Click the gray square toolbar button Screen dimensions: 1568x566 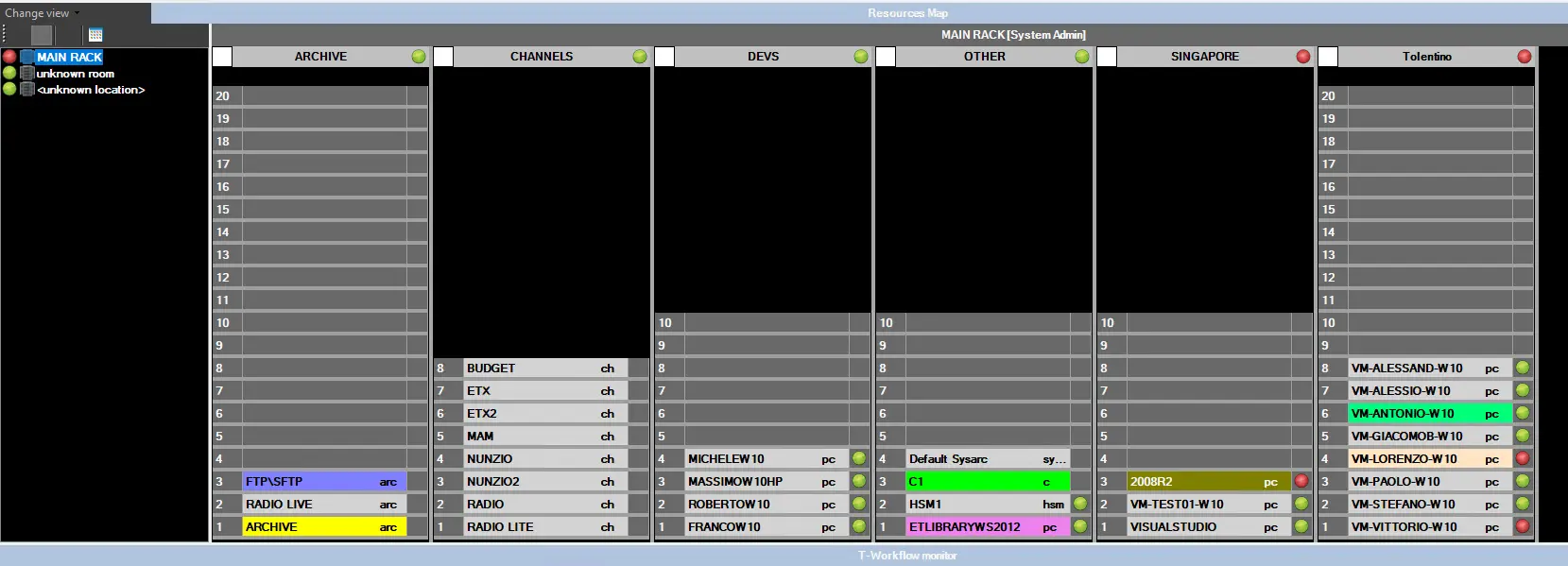tap(42, 35)
